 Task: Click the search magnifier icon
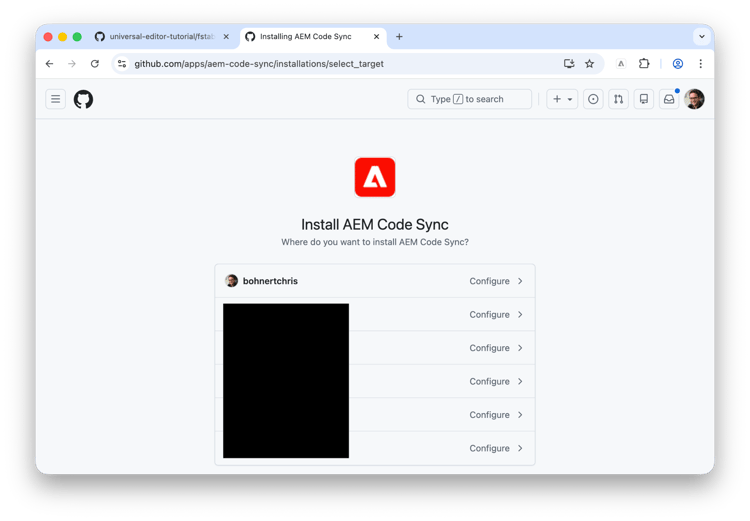point(420,99)
